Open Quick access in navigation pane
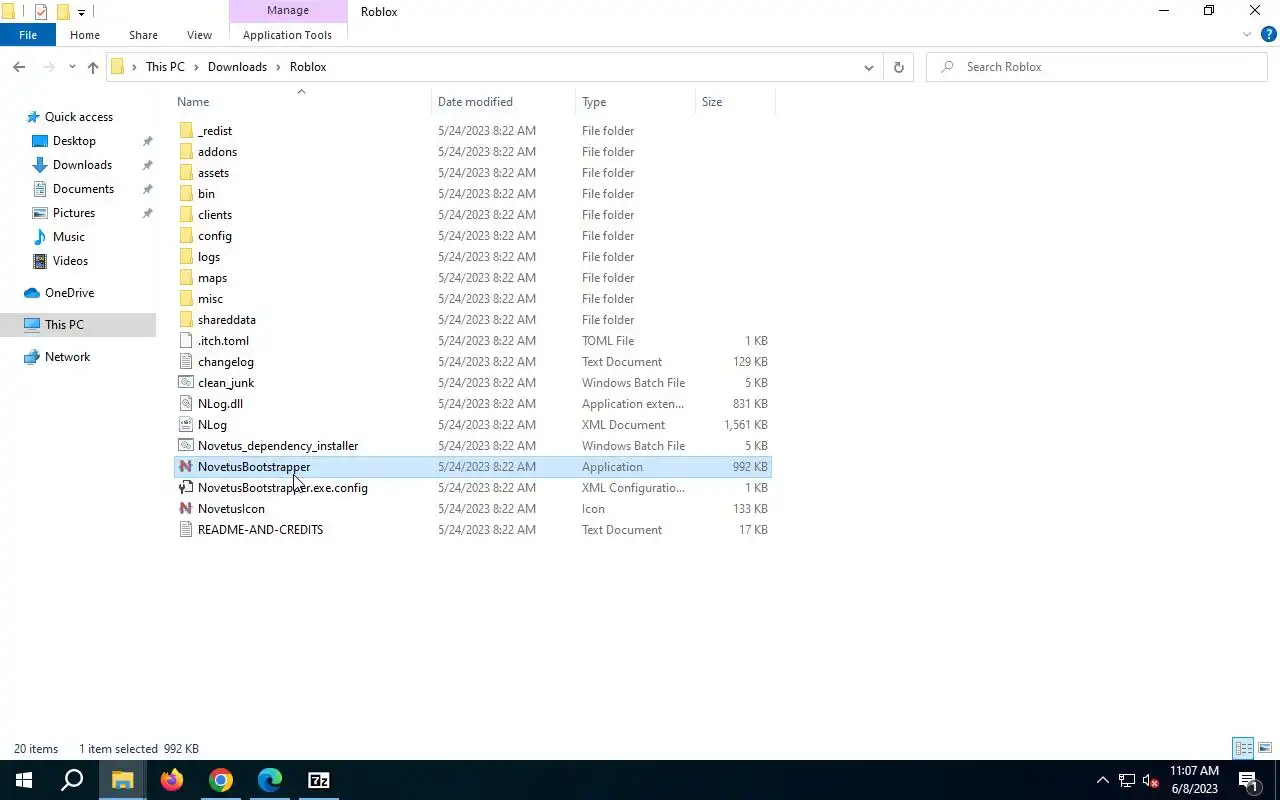1280x800 pixels. [x=79, y=117]
